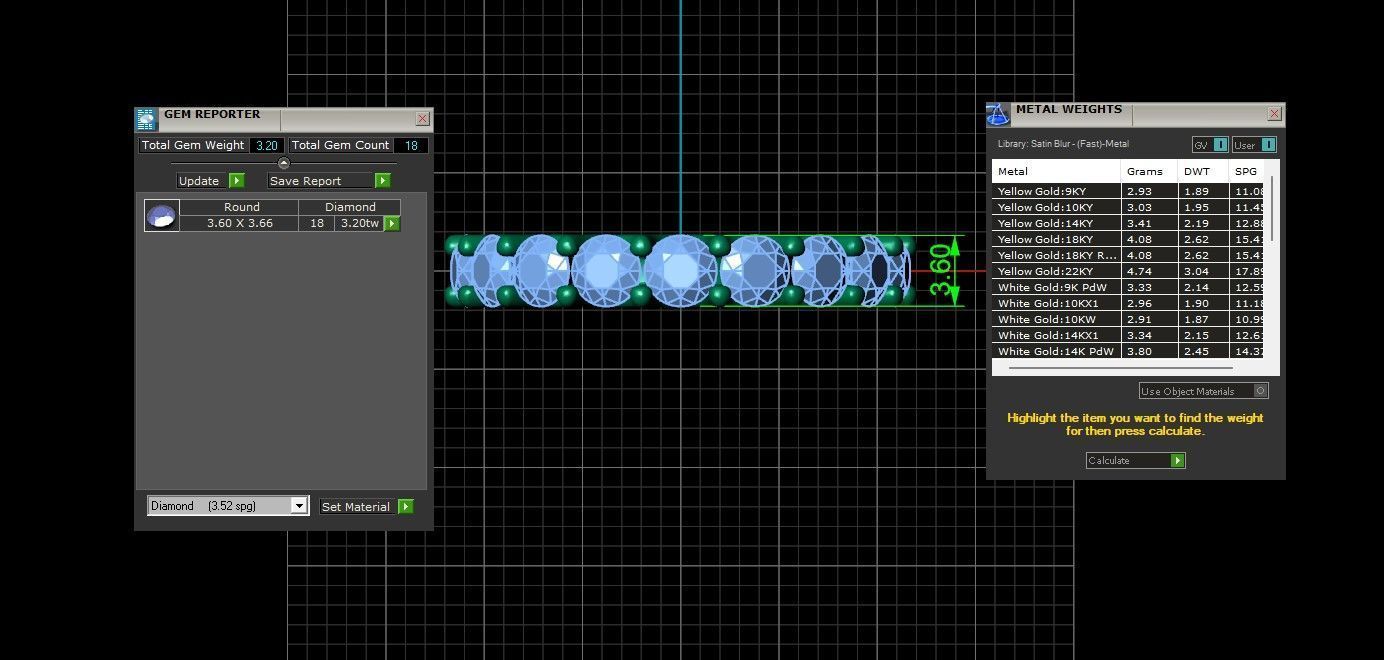Image resolution: width=1384 pixels, height=660 pixels.
Task: Select the White Gold:10KW row
Action: click(x=1130, y=319)
